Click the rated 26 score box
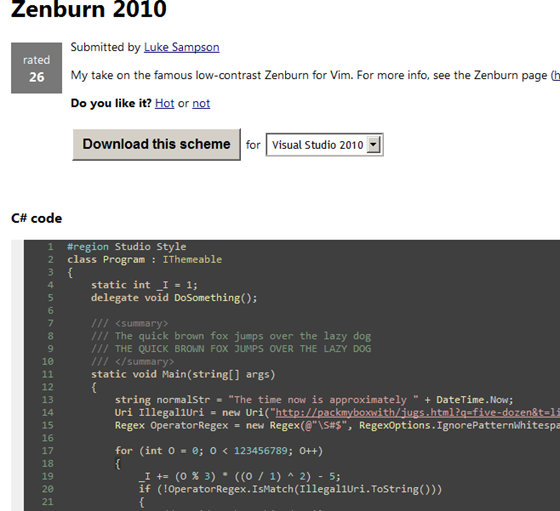560x511 pixels. pos(36,68)
